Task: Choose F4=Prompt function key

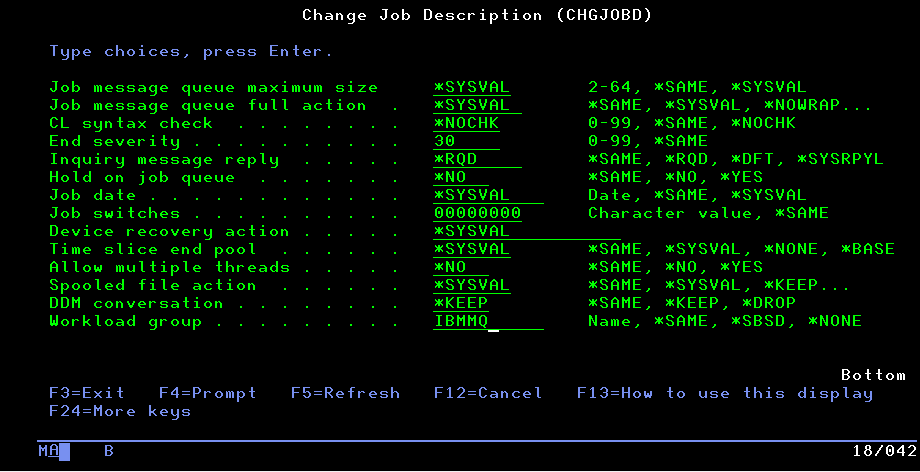Action: pos(208,393)
